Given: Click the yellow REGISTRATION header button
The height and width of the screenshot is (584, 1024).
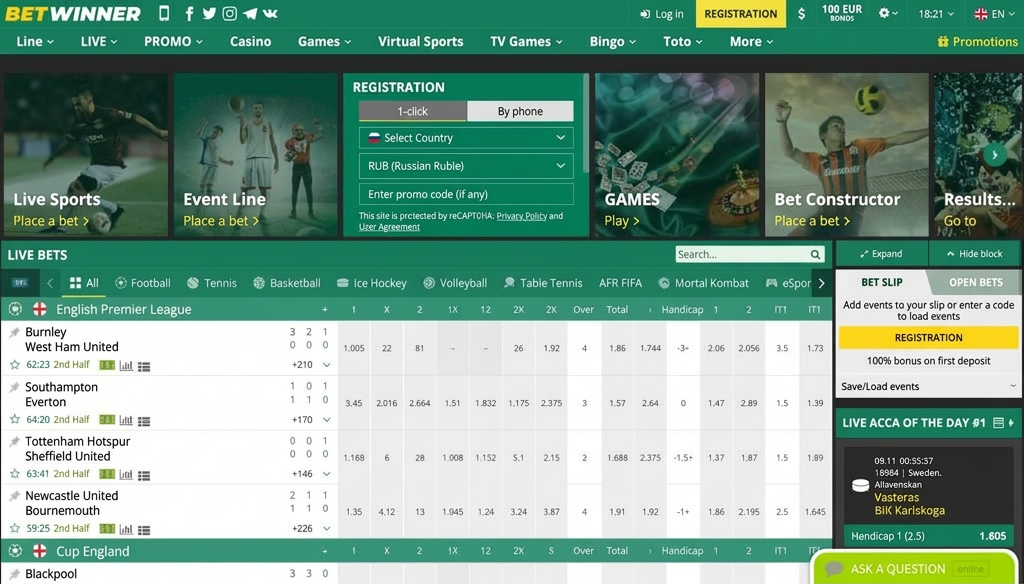Looking at the screenshot, I should [x=741, y=14].
